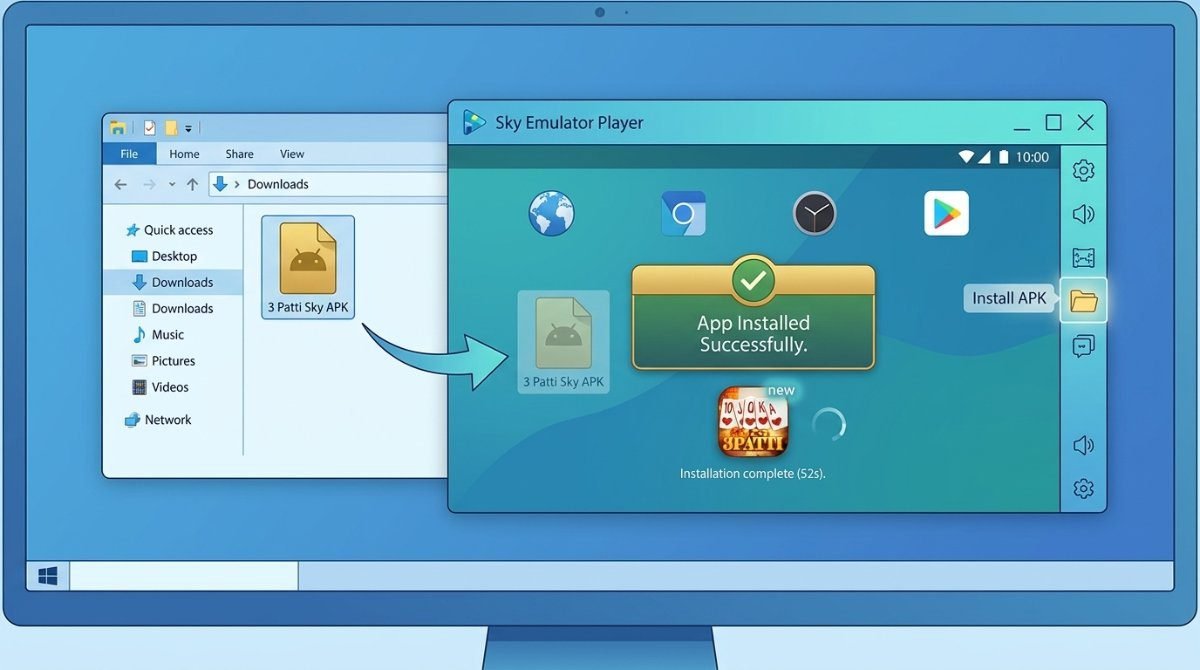This screenshot has height=670, width=1200.
Task: Click the Sky Emulator Player logo icon
Action: tap(474, 123)
